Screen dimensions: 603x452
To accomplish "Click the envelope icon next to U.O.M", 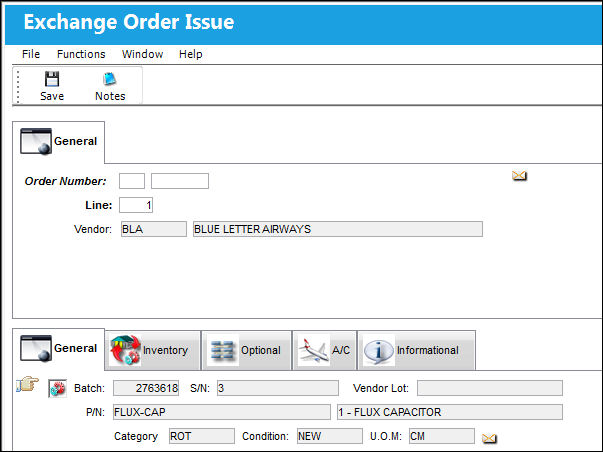I will point(489,438).
